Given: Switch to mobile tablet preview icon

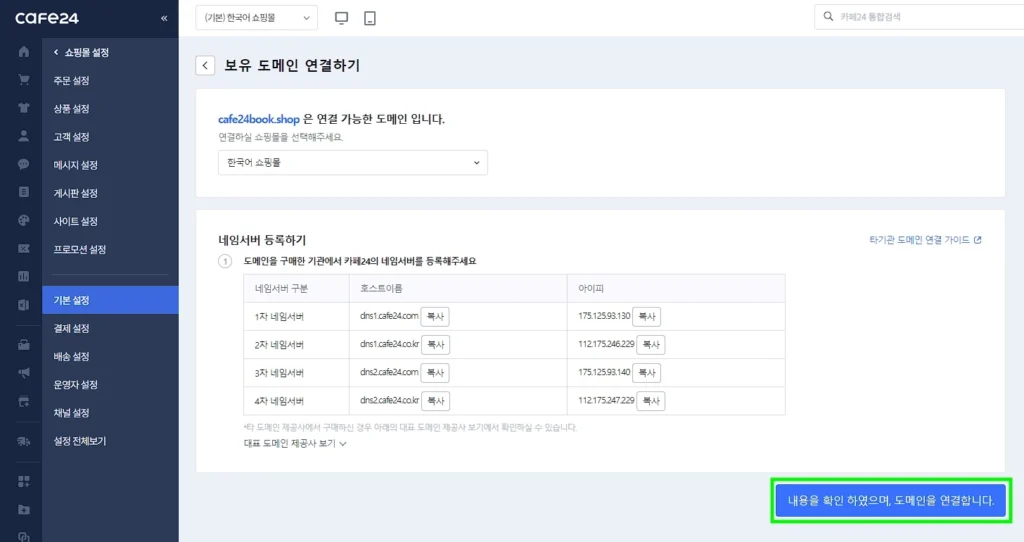Looking at the screenshot, I should click(x=370, y=18).
